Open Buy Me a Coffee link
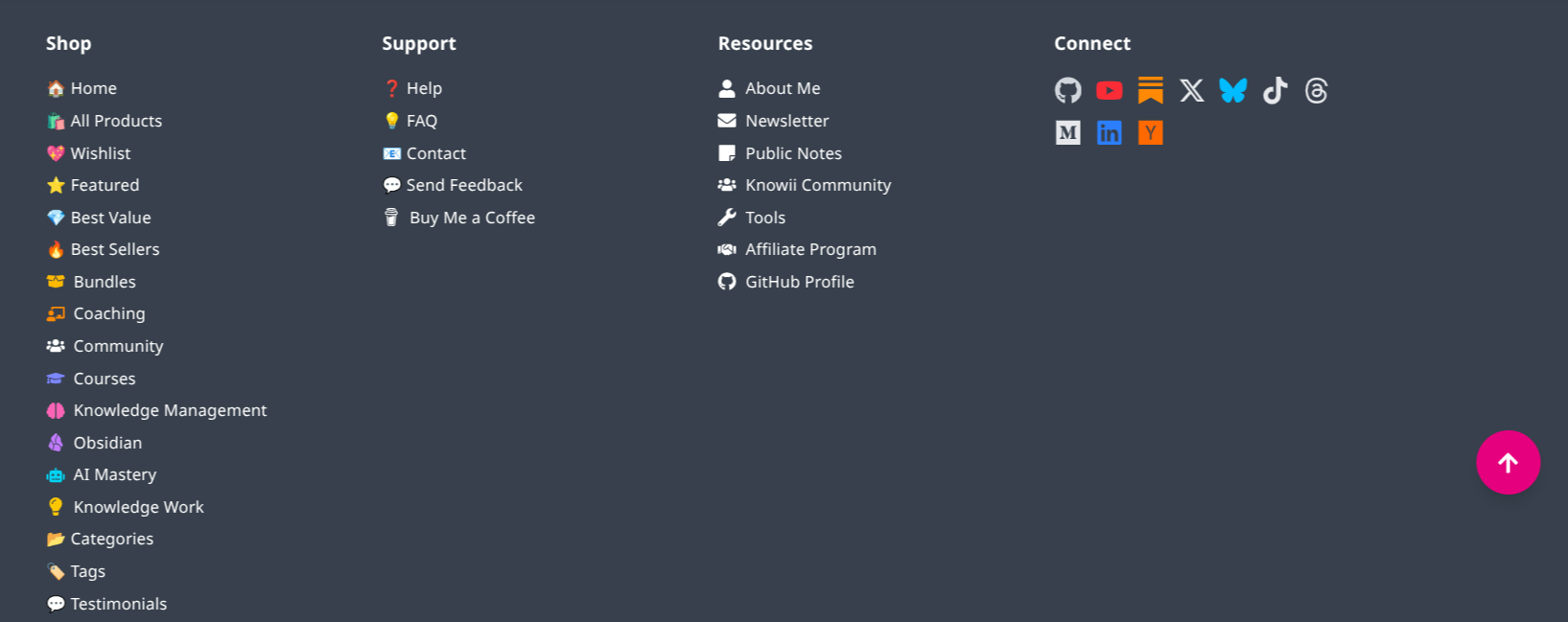The height and width of the screenshot is (622, 1568). tap(471, 218)
